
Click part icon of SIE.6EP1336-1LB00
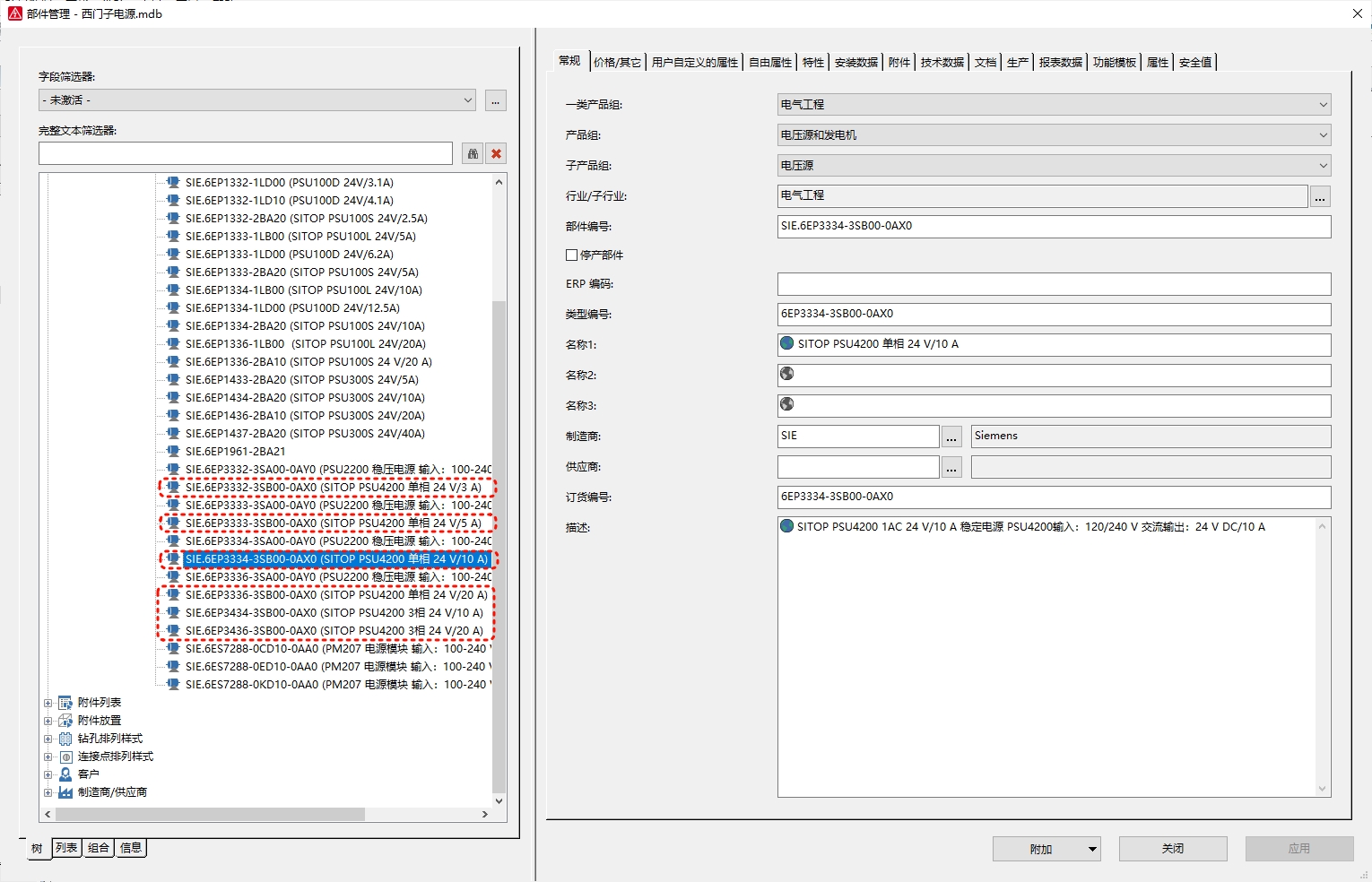(x=173, y=344)
